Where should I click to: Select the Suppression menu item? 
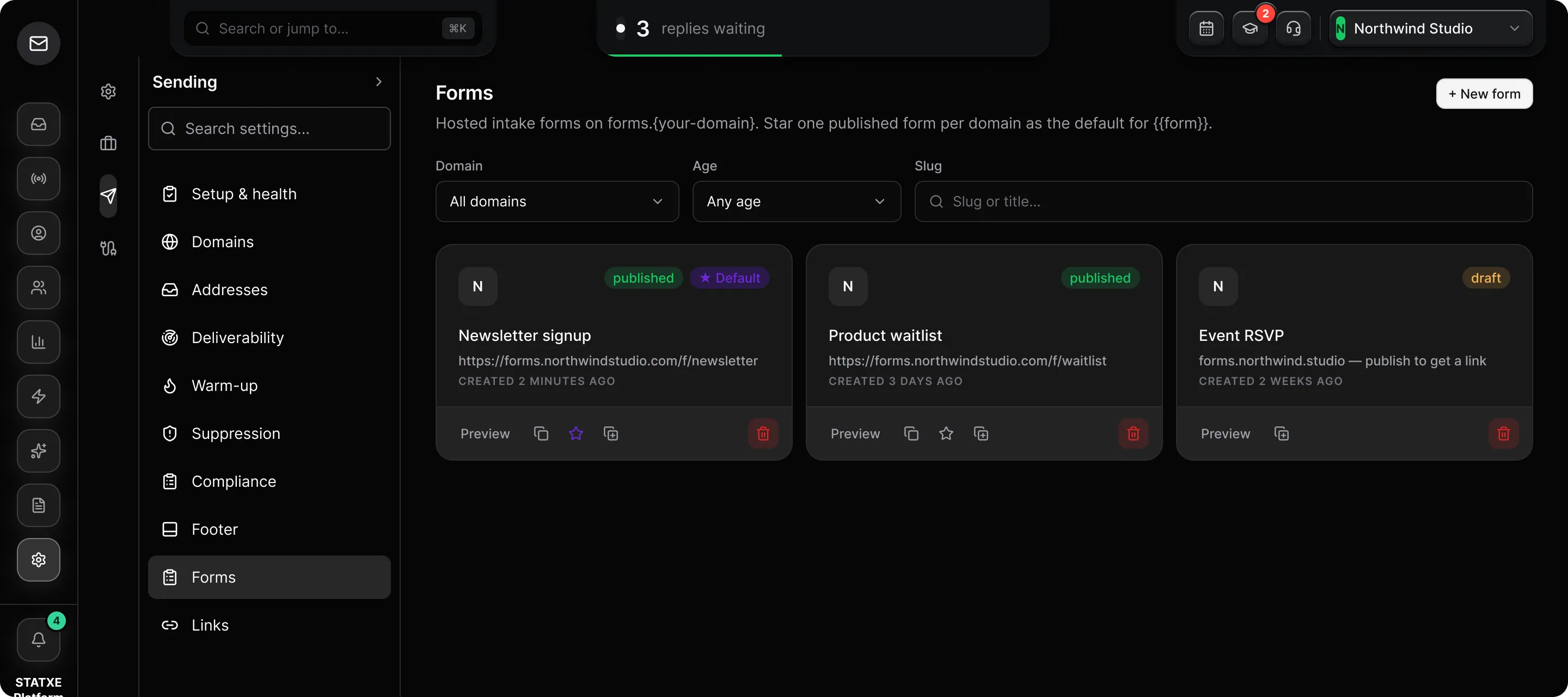coord(269,433)
